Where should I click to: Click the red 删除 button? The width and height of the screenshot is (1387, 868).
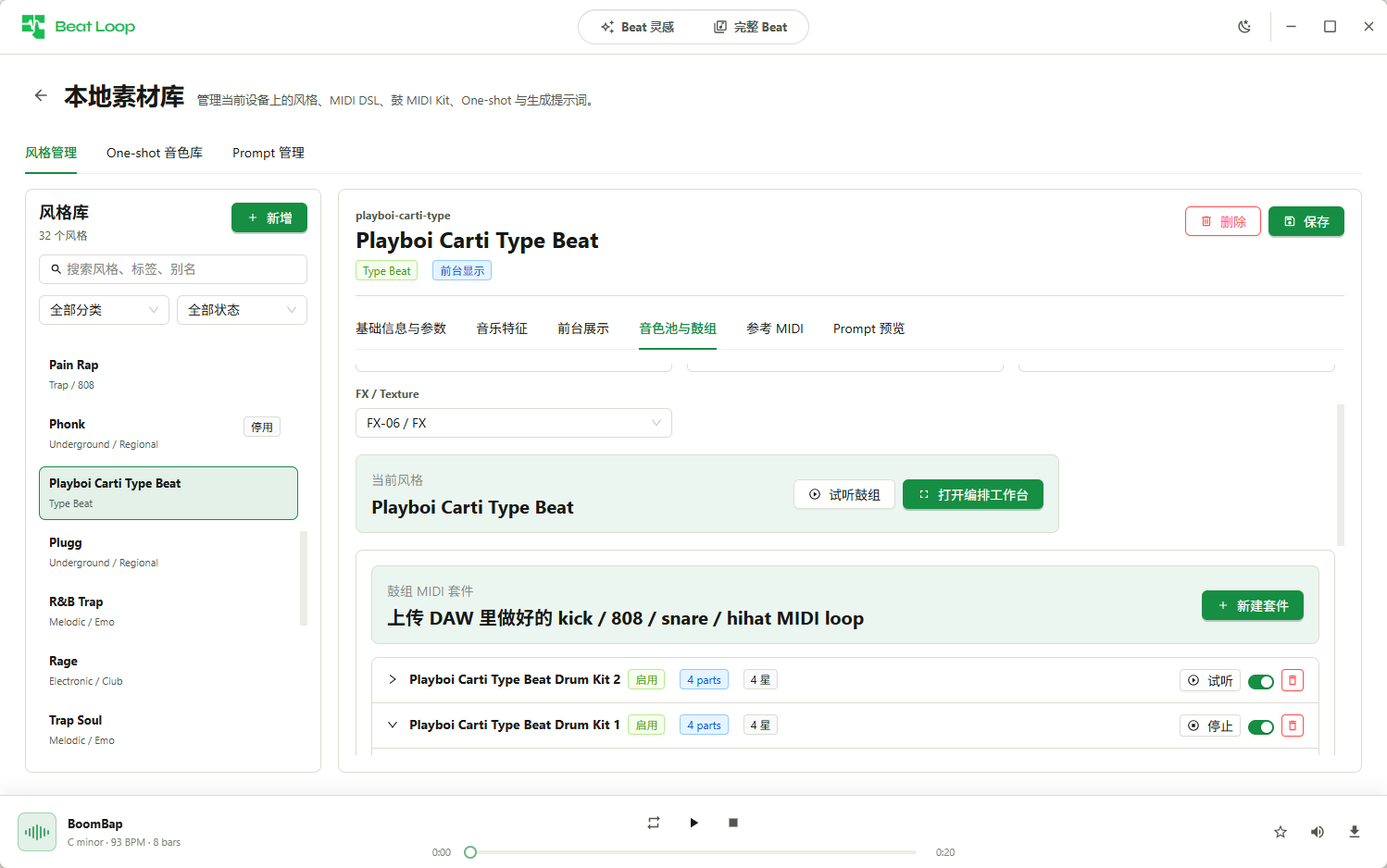pyautogui.click(x=1223, y=221)
